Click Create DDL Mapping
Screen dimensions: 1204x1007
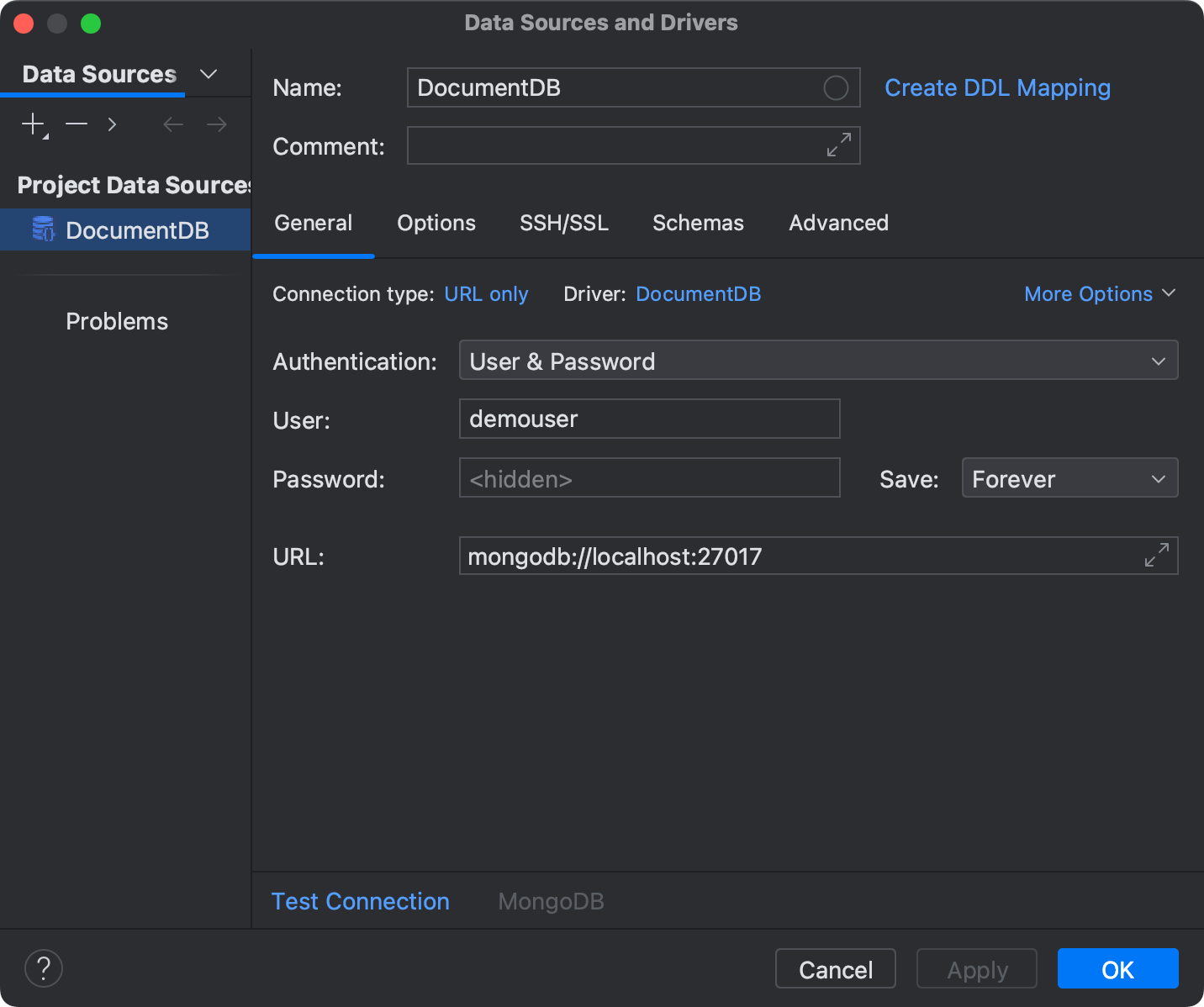(x=997, y=87)
